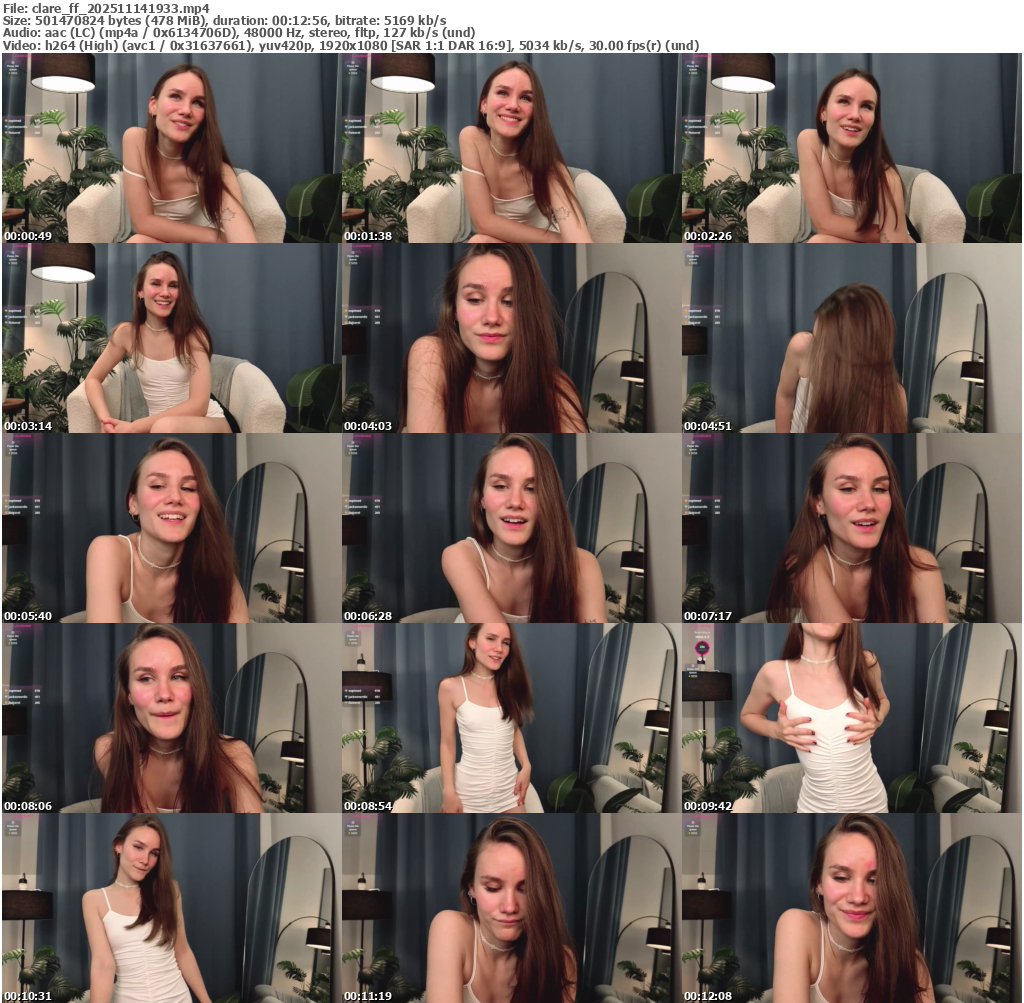Select the Audio codec info line
Image resolution: width=1024 pixels, height=1003 pixels.
pos(239,33)
